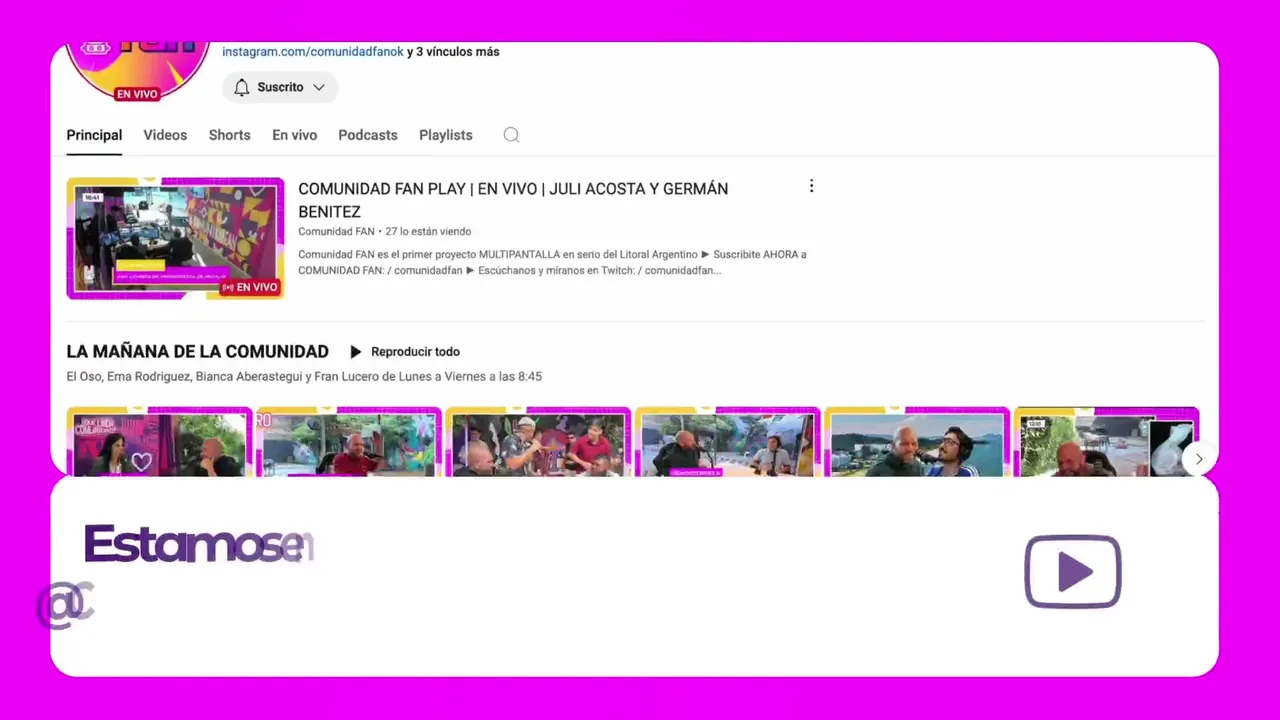Click the 'Comunidad FAN' channel name under the title

[336, 231]
